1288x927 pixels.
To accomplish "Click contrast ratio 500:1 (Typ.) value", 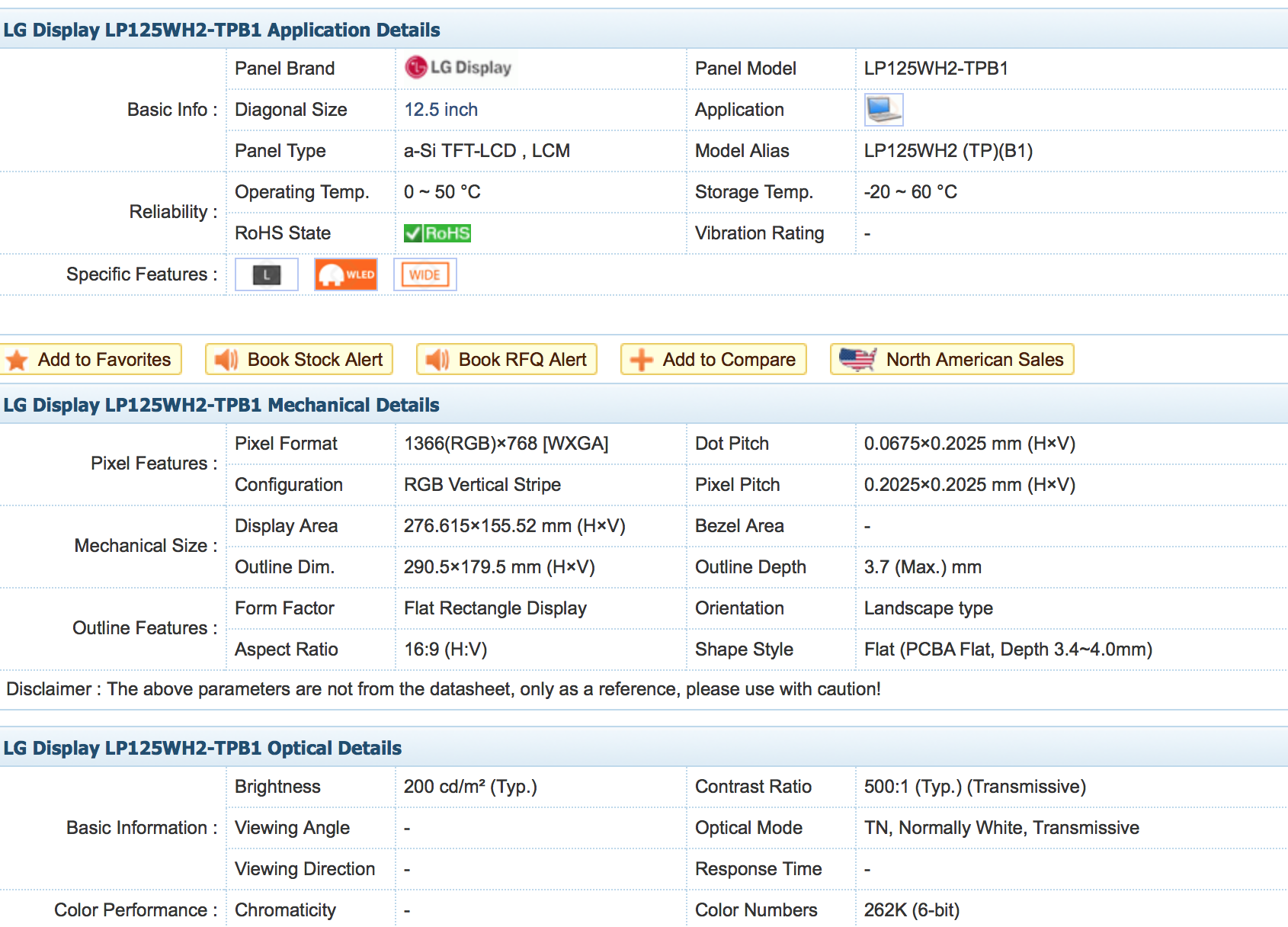I will 975,787.
